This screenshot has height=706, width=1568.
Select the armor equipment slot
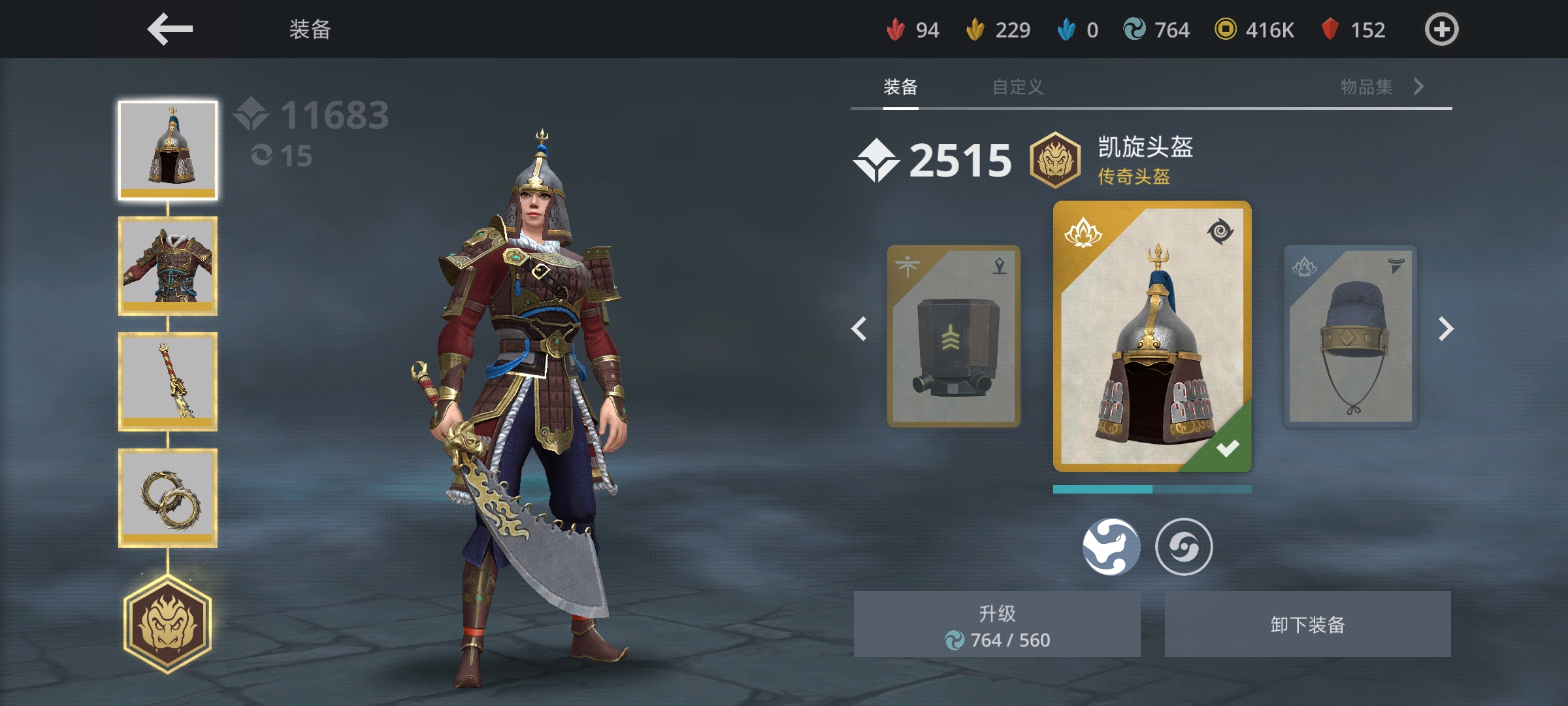pyautogui.click(x=168, y=266)
